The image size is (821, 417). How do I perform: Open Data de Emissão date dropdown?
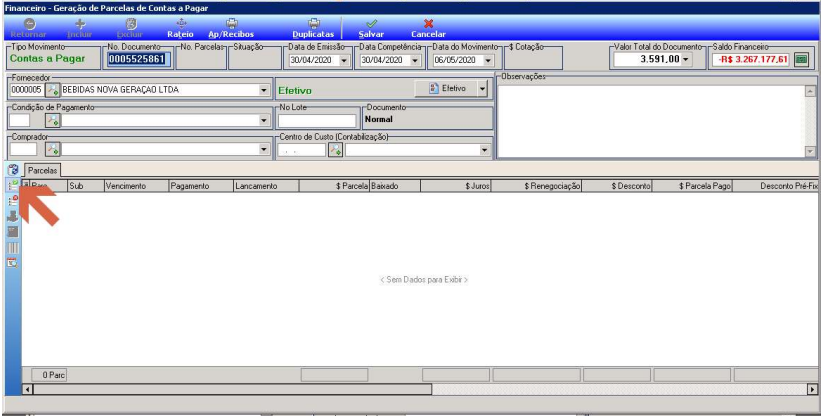point(344,60)
